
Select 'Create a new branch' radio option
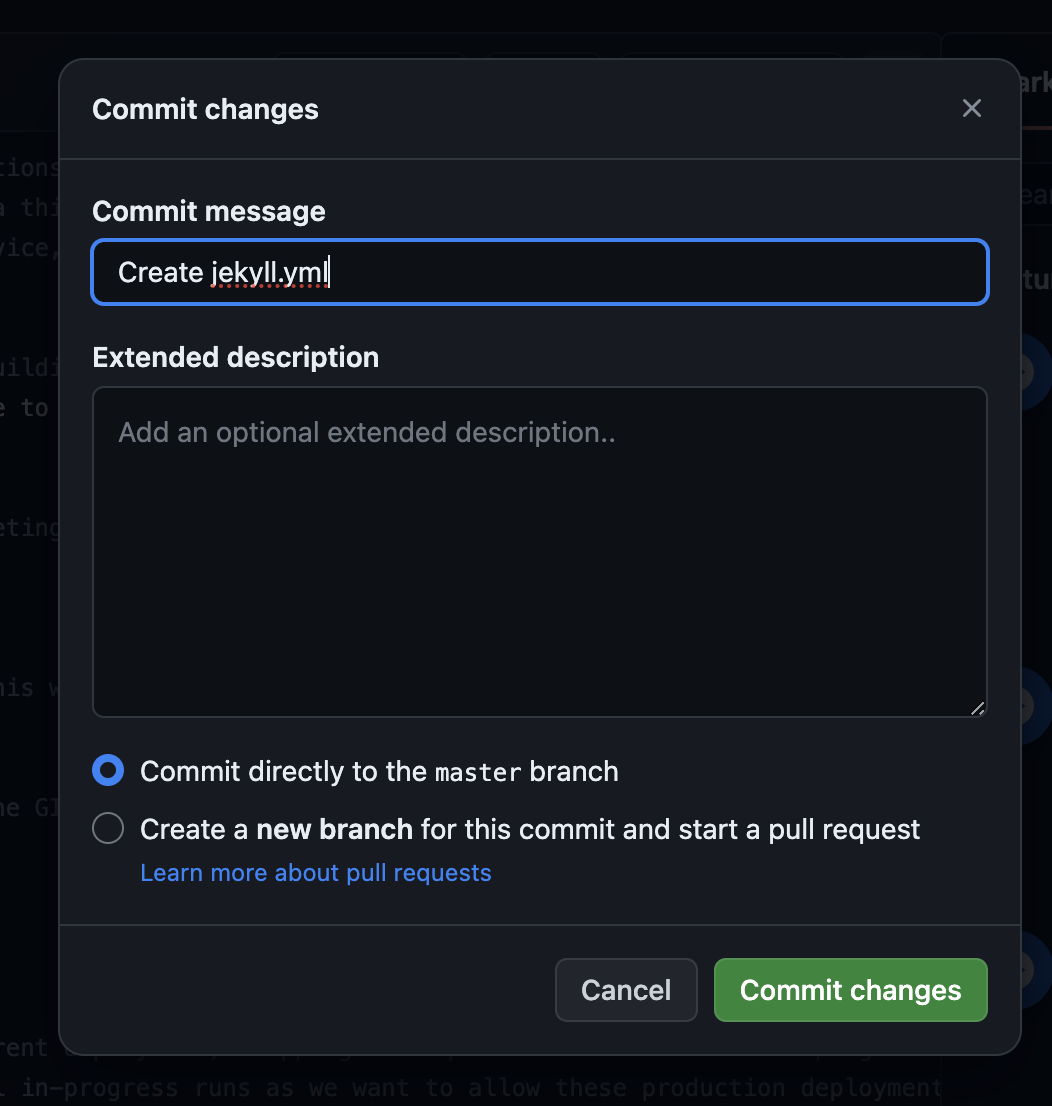coord(108,829)
